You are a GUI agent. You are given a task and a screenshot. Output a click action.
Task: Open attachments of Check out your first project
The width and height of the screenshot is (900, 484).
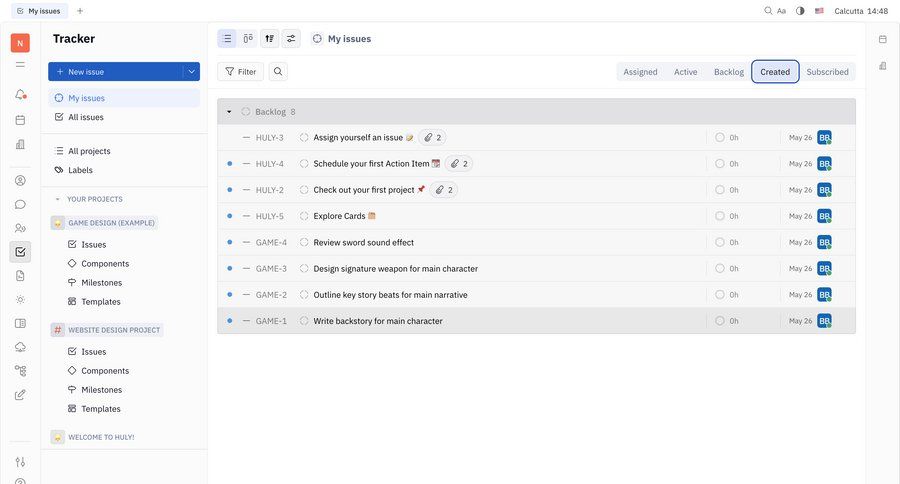tap(444, 190)
